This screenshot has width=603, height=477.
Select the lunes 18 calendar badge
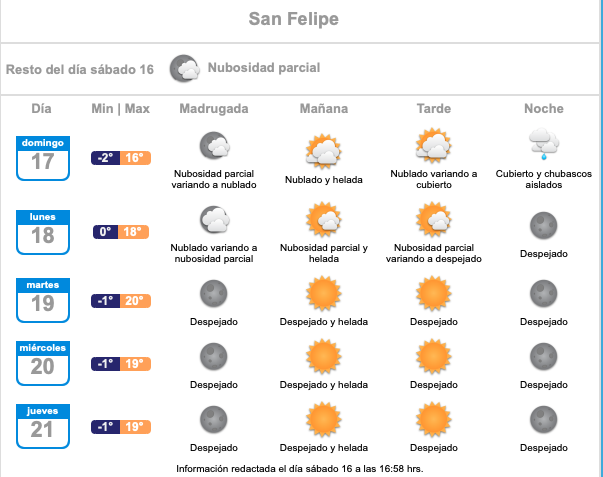click(43, 232)
